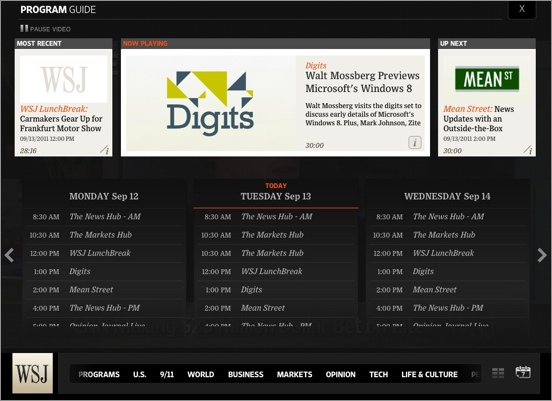
Task: Open the Digits logo thumbnail
Action: [x=211, y=103]
